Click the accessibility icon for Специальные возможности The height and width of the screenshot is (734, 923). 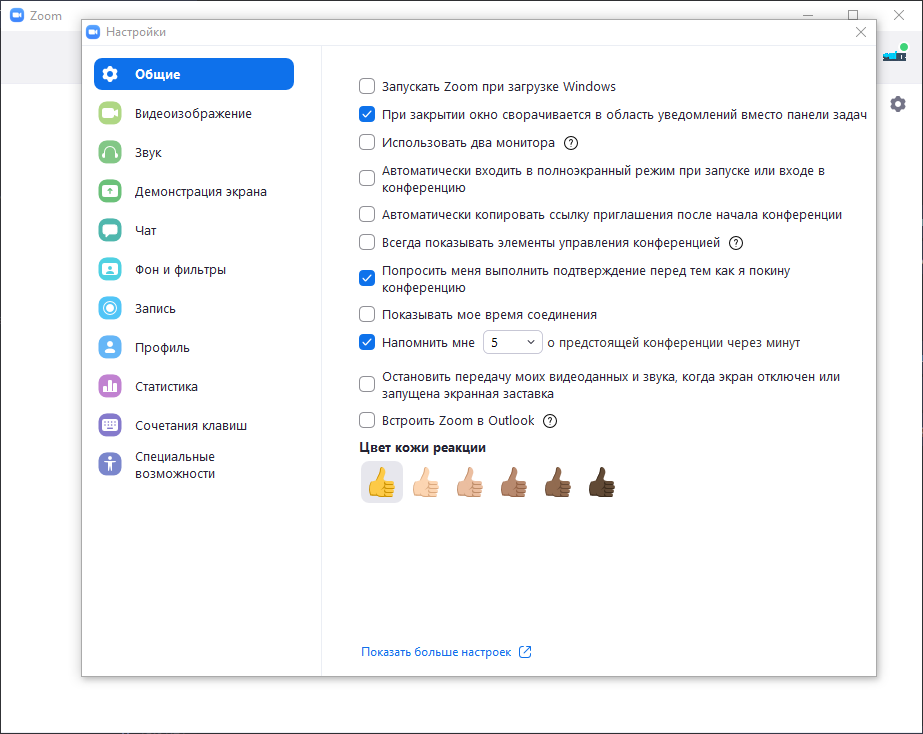click(110, 464)
